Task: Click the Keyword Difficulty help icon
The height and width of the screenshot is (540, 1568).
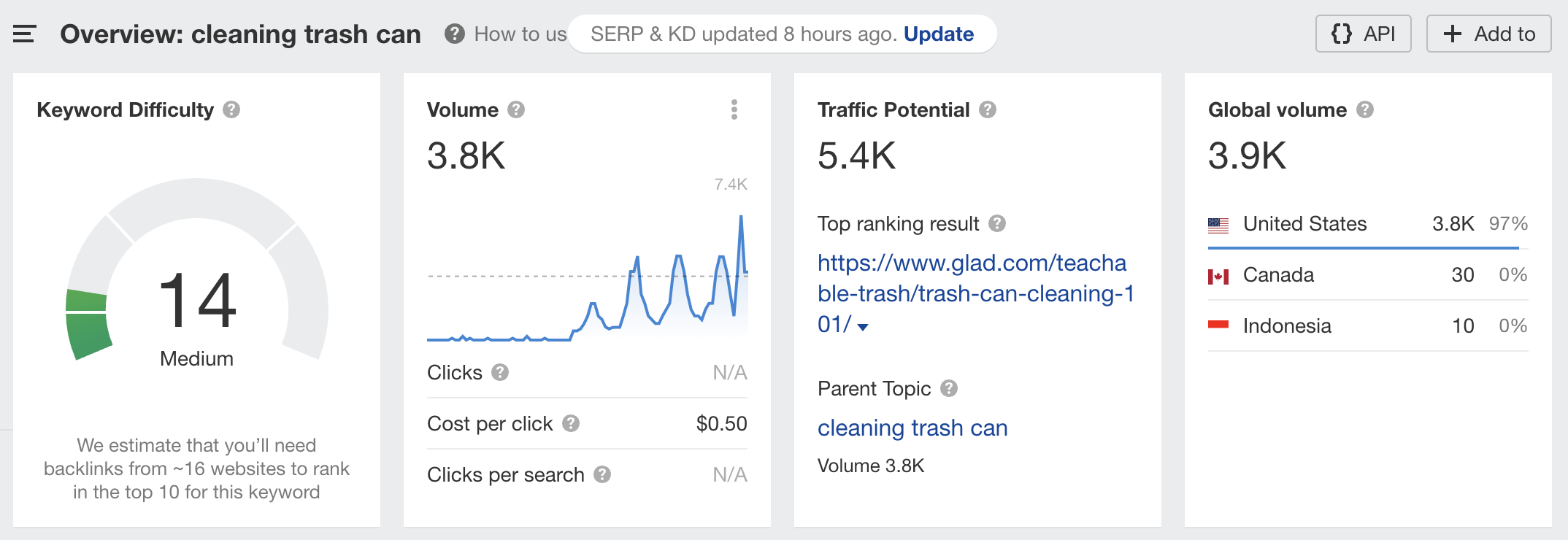Action: 231,109
